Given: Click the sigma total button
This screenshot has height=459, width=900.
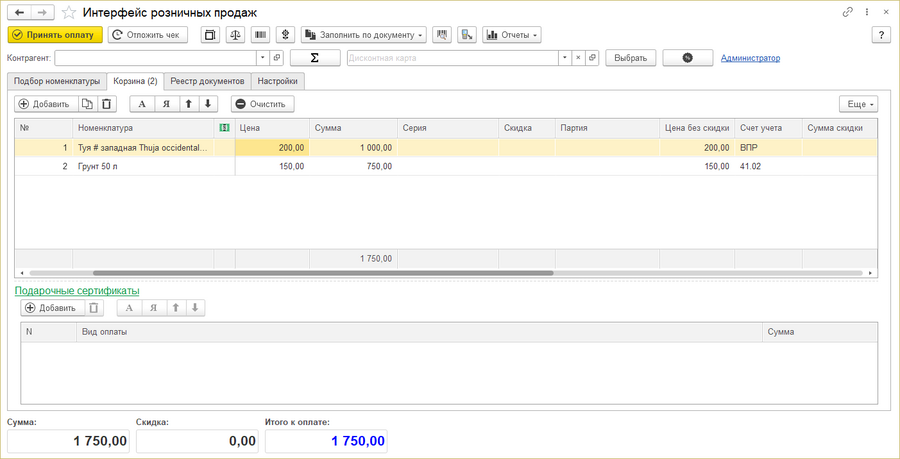Looking at the screenshot, I should tap(315, 58).
